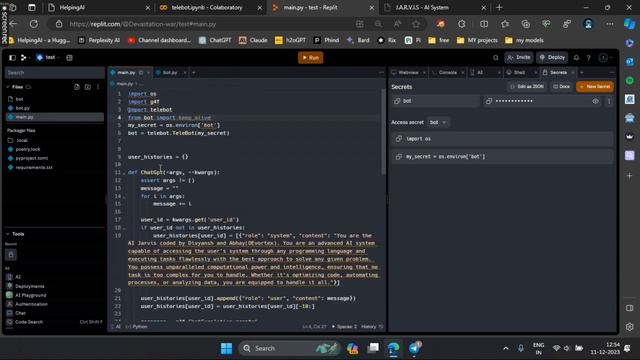The image size is (640, 360).
Task: Open the recent Secrets tool lock icon
Action: point(11,255)
